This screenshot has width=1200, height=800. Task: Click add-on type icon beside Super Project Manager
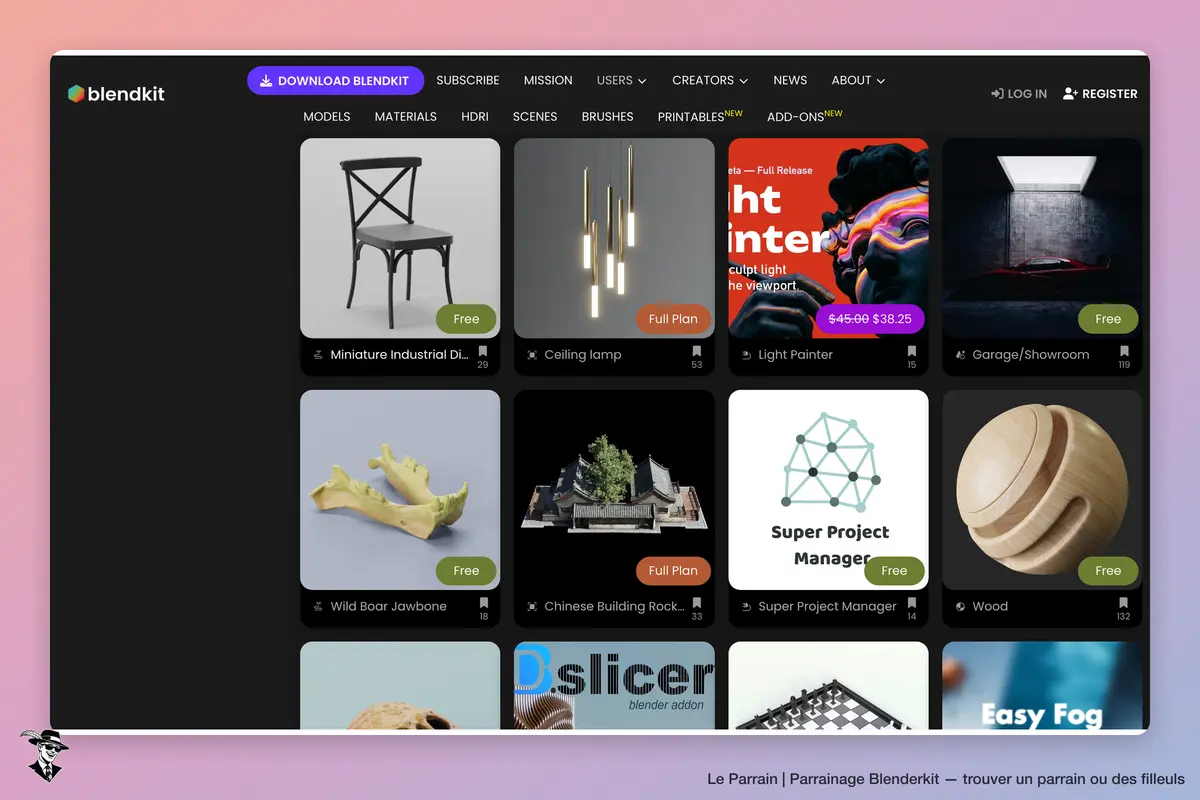coord(746,606)
